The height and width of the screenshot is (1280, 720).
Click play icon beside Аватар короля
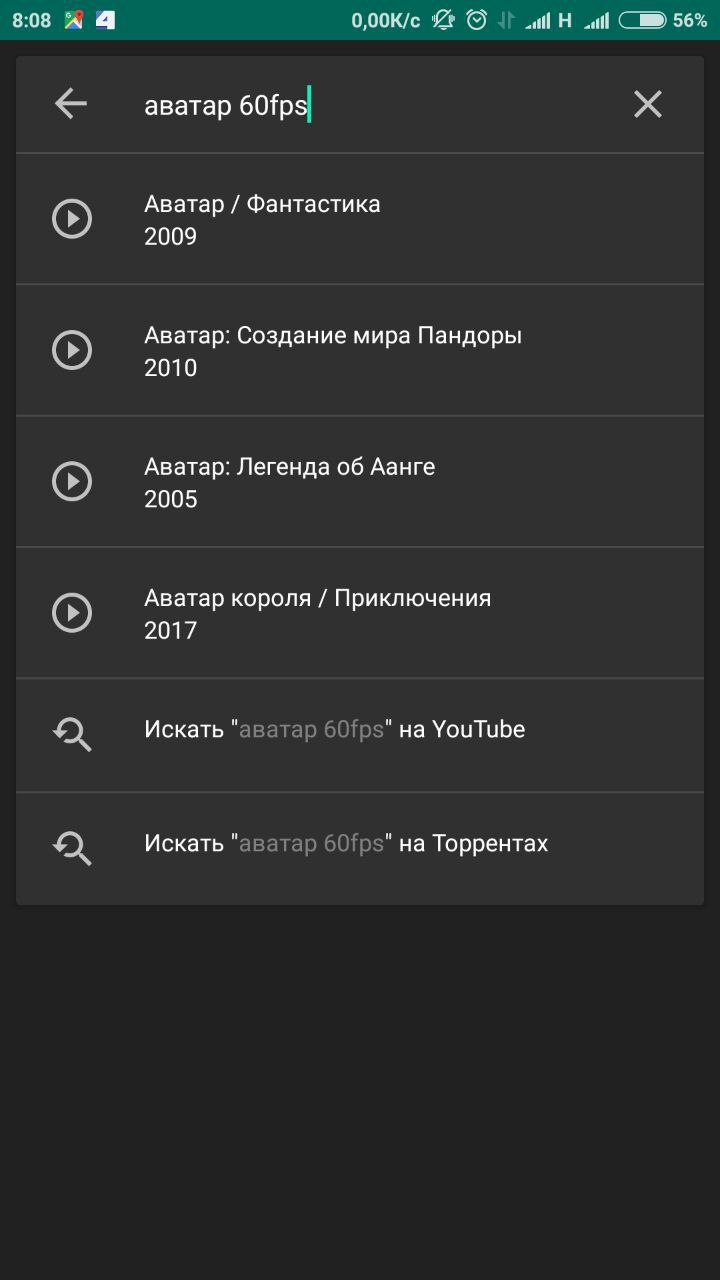point(72,612)
